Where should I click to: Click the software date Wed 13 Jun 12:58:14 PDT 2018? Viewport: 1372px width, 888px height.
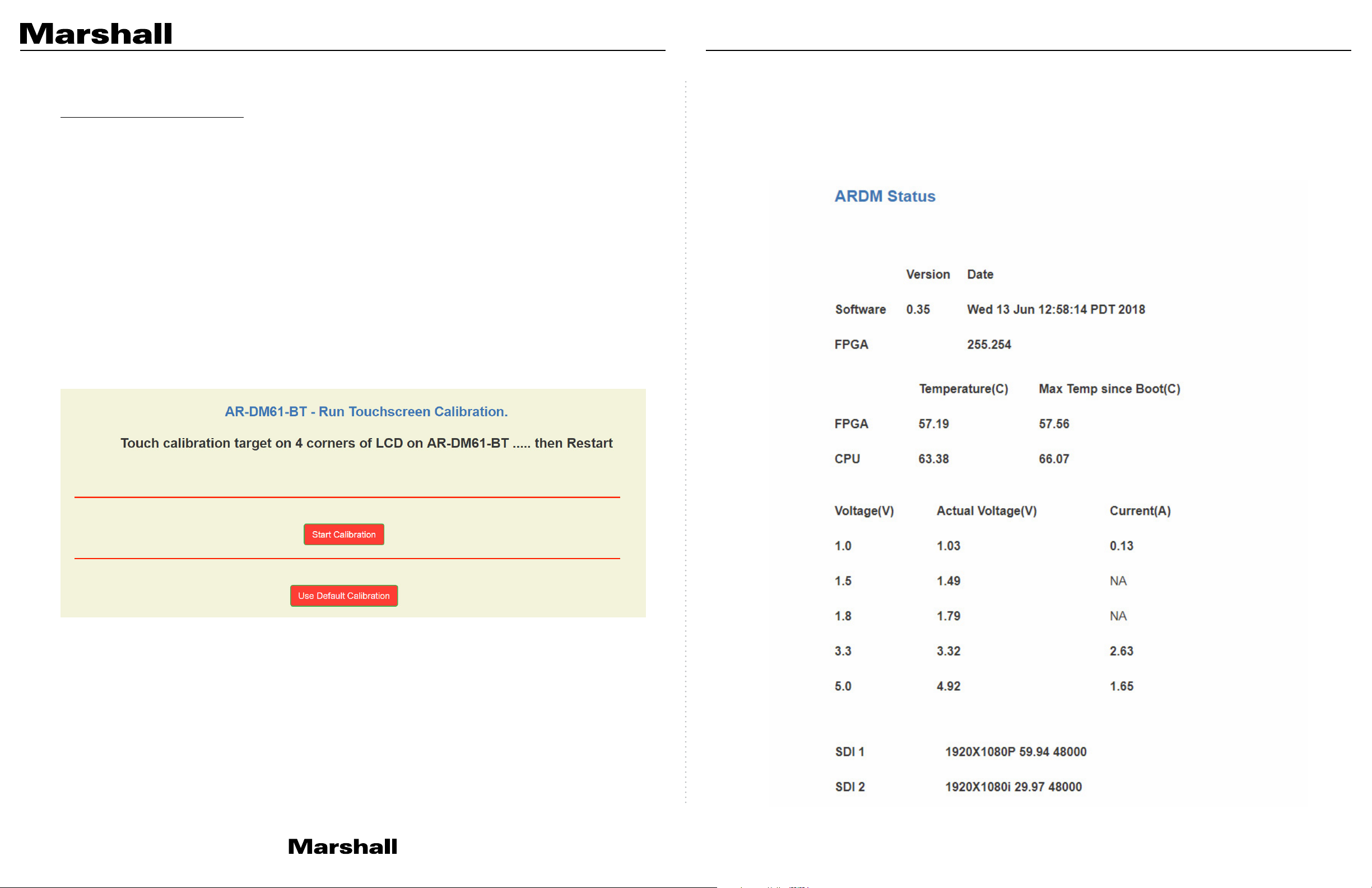(1056, 309)
